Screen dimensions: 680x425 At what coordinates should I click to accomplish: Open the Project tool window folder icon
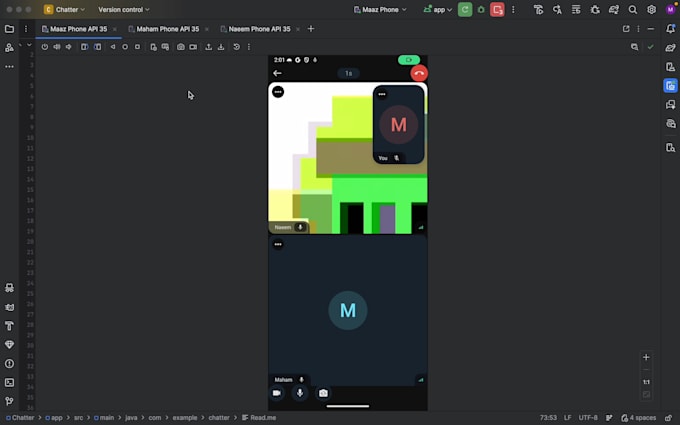click(9, 29)
